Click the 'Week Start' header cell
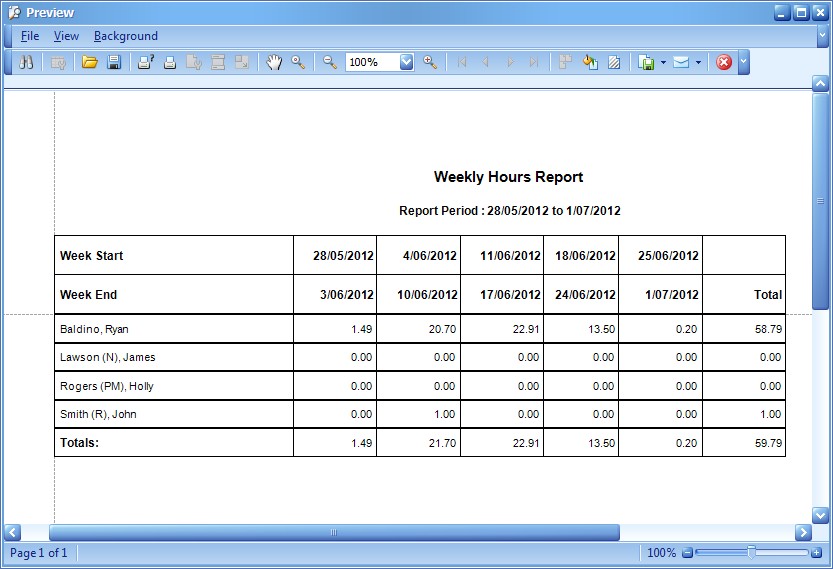 click(174, 256)
